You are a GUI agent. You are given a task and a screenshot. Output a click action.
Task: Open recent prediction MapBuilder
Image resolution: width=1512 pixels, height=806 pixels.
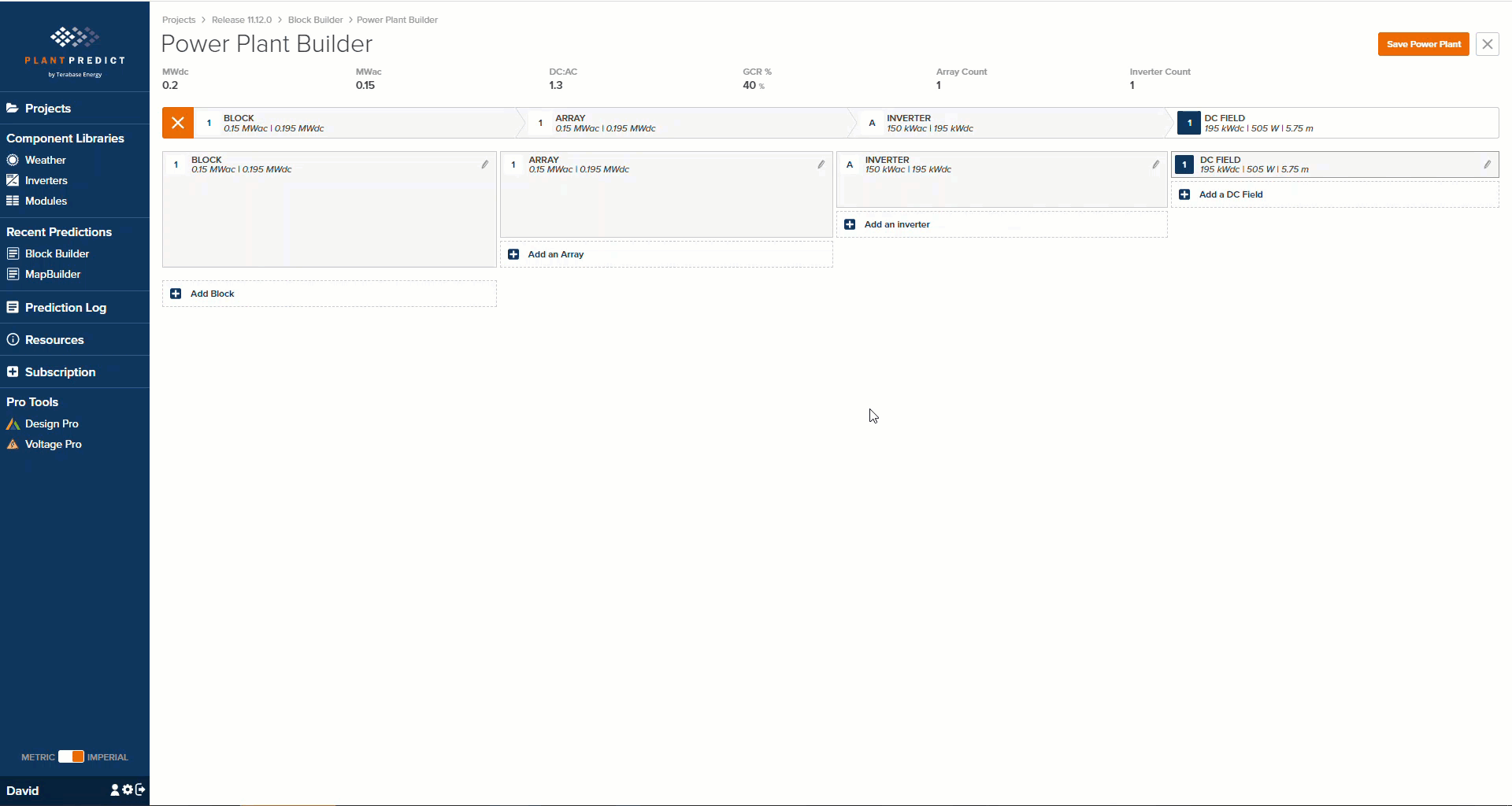coord(53,274)
